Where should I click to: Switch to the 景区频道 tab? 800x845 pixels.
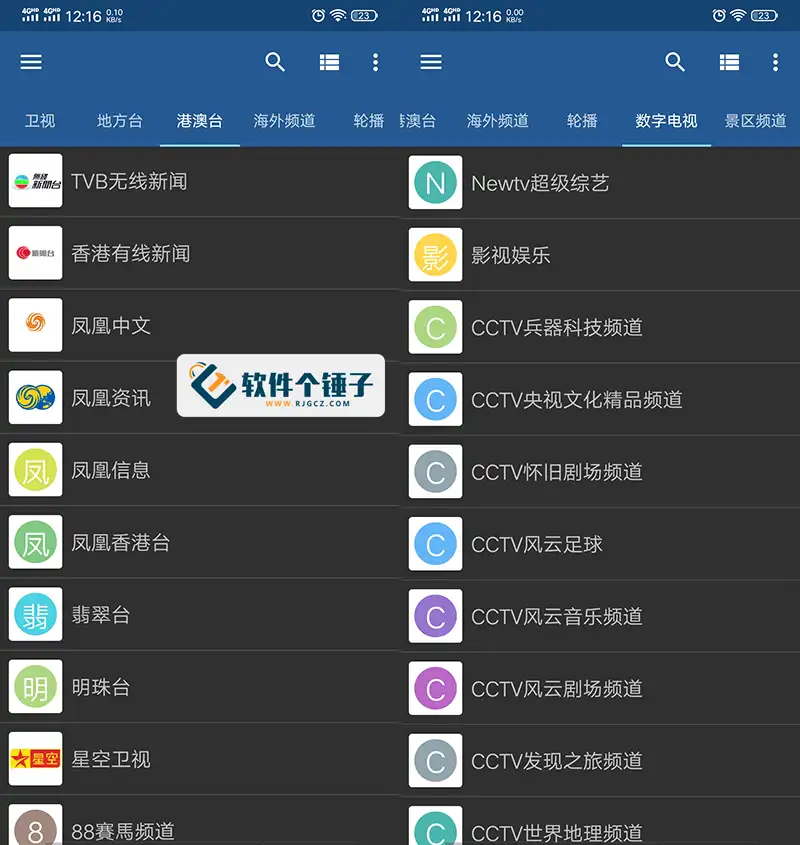[755, 121]
